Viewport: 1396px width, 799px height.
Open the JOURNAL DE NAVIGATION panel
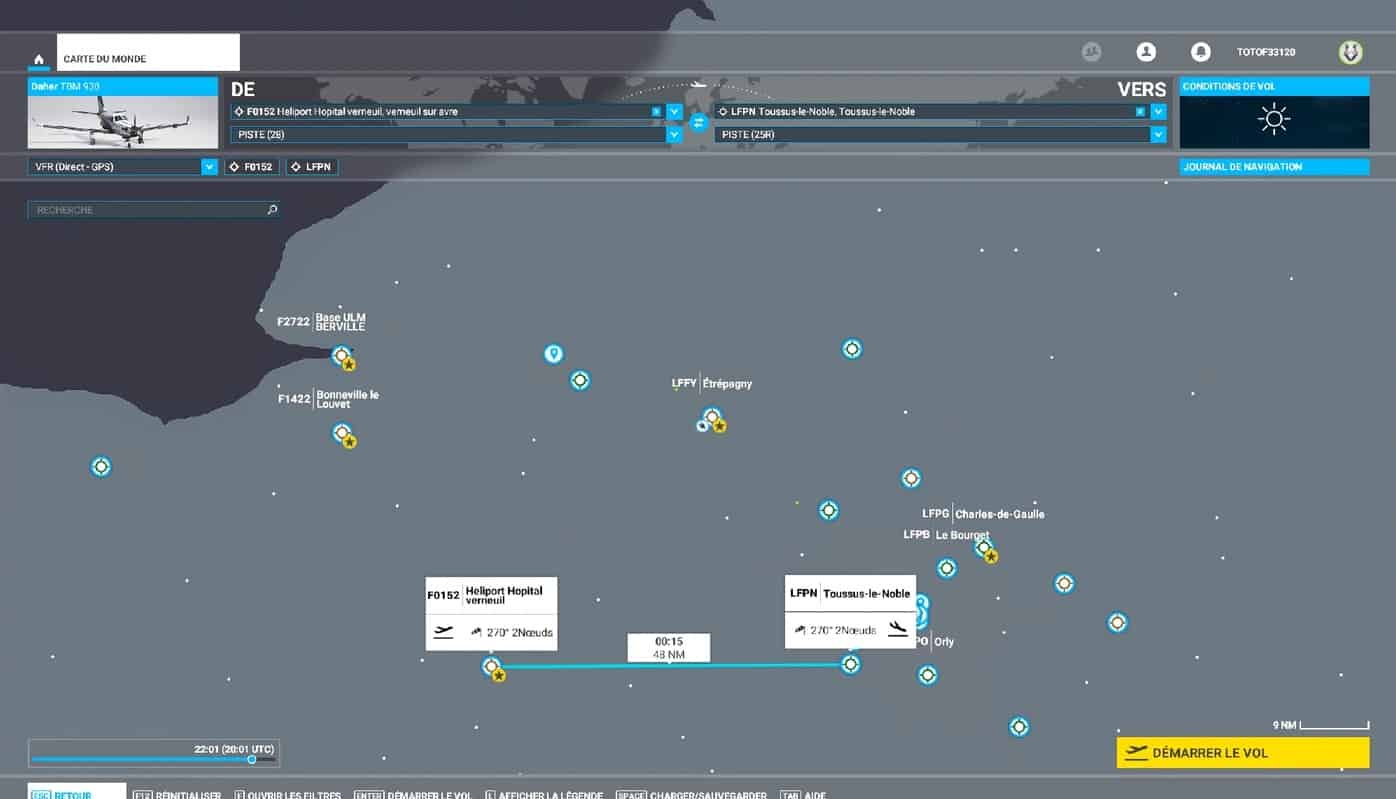coord(1273,167)
